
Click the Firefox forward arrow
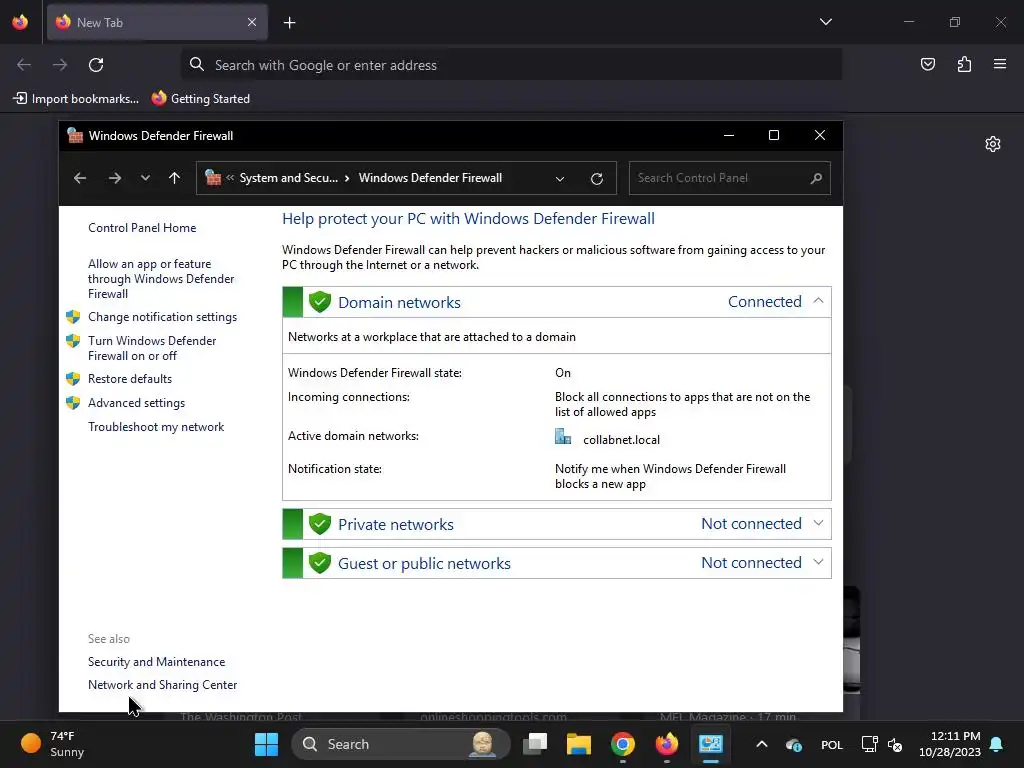(60, 65)
